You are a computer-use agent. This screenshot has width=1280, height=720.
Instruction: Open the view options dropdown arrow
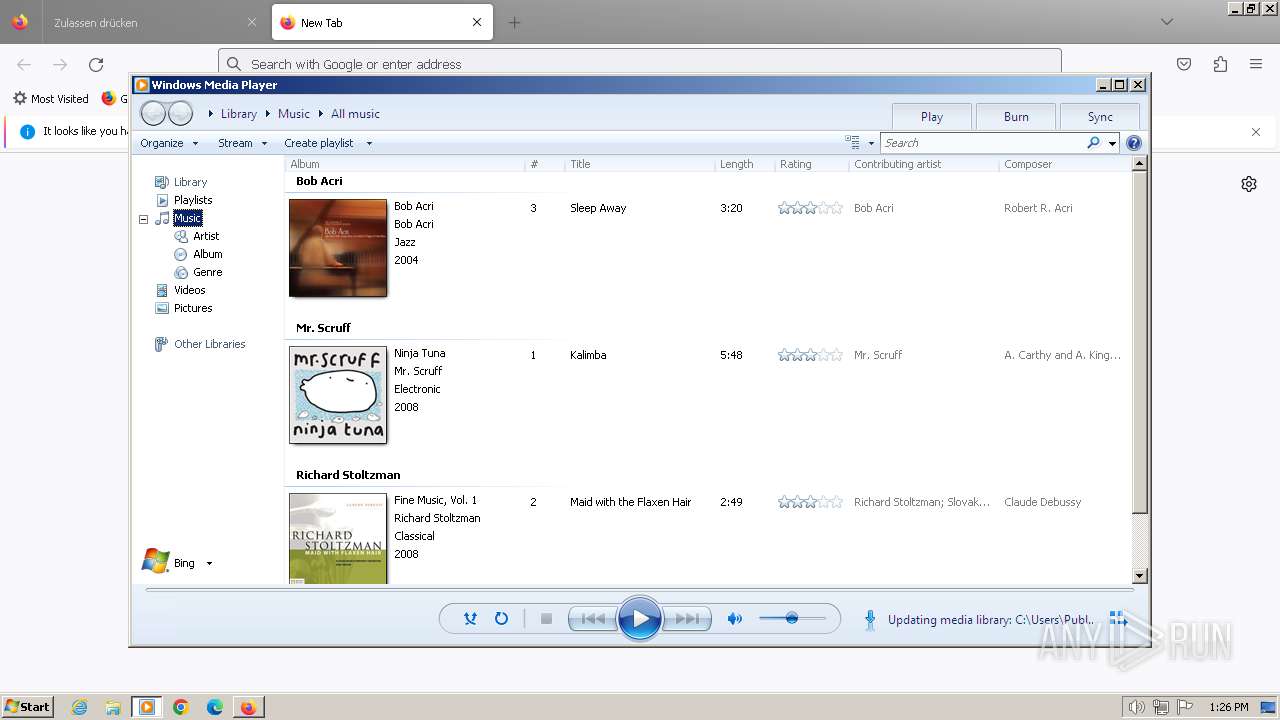[871, 143]
